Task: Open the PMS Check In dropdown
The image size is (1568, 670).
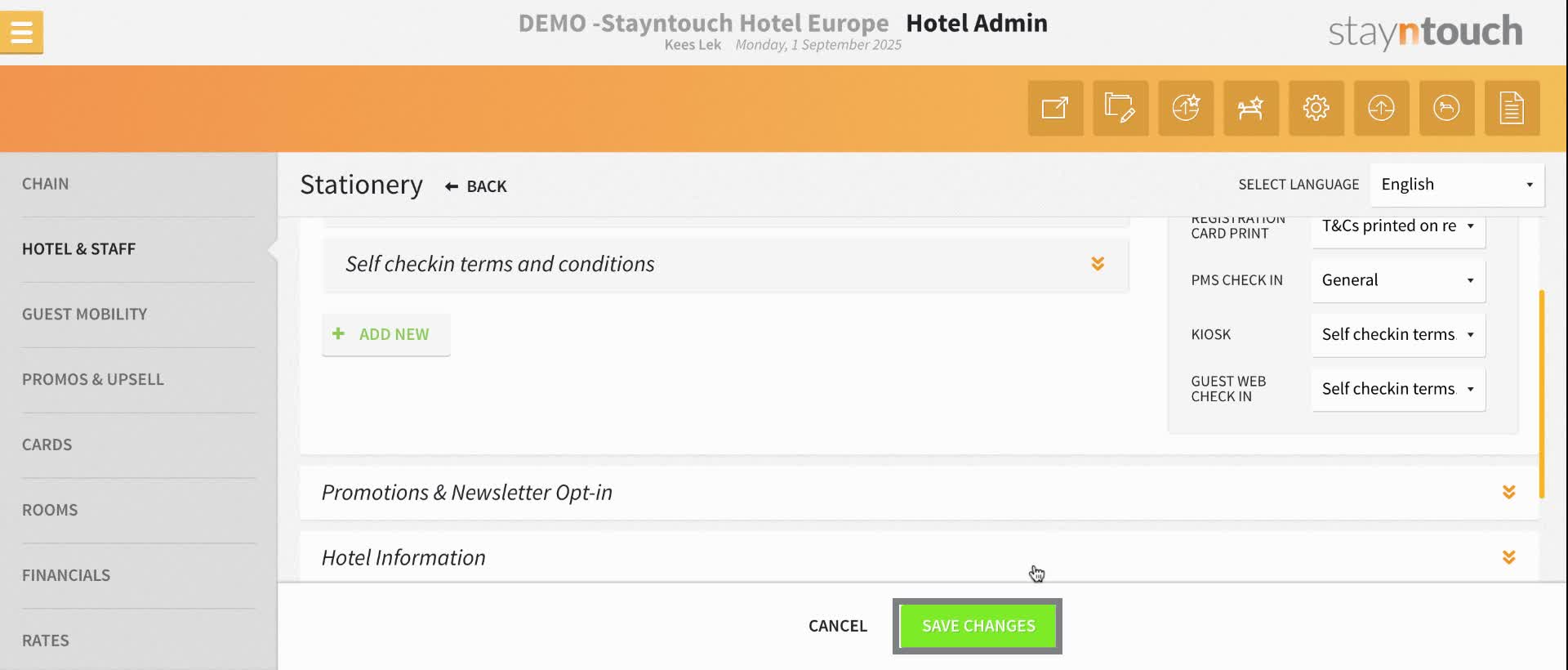Action: pos(1398,280)
